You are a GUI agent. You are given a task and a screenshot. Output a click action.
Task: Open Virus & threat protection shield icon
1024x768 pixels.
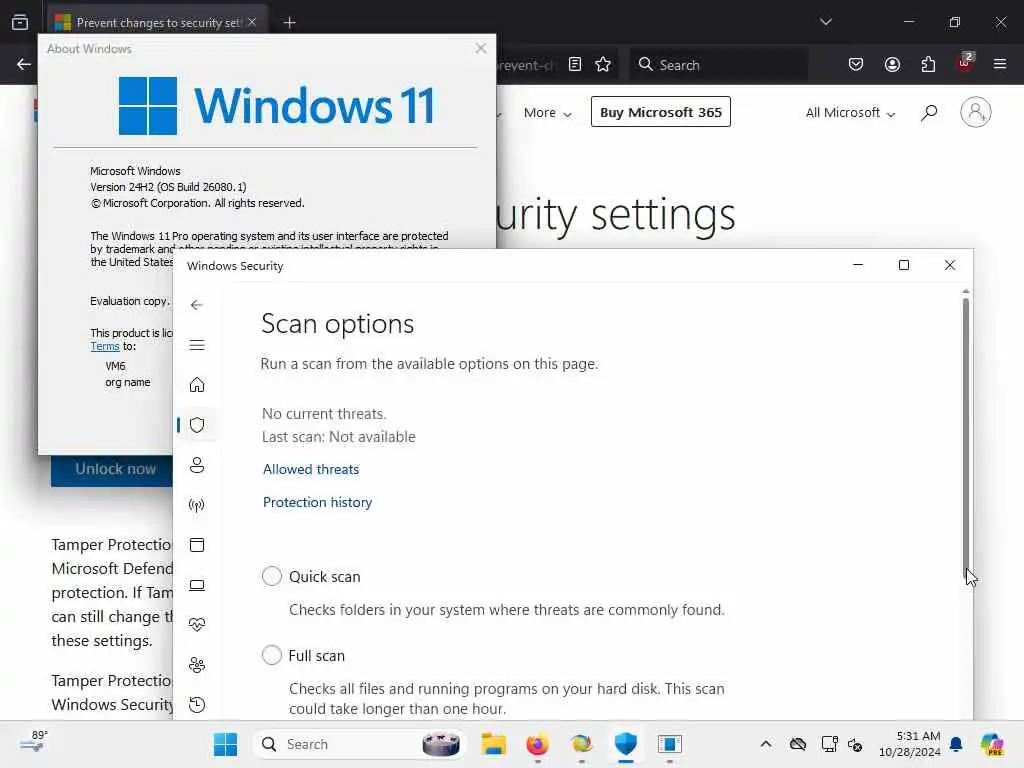coord(197,425)
